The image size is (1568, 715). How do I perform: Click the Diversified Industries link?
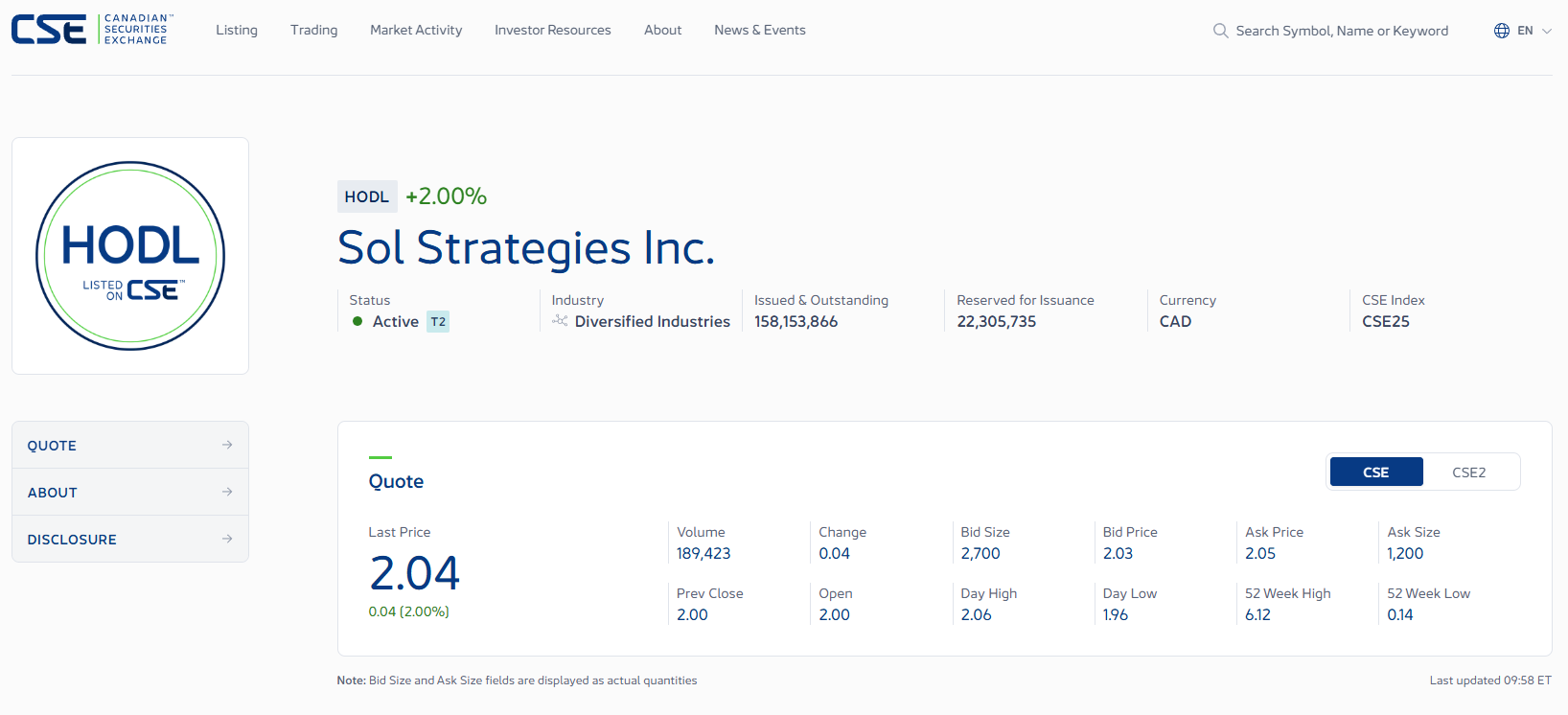pyautogui.click(x=653, y=321)
